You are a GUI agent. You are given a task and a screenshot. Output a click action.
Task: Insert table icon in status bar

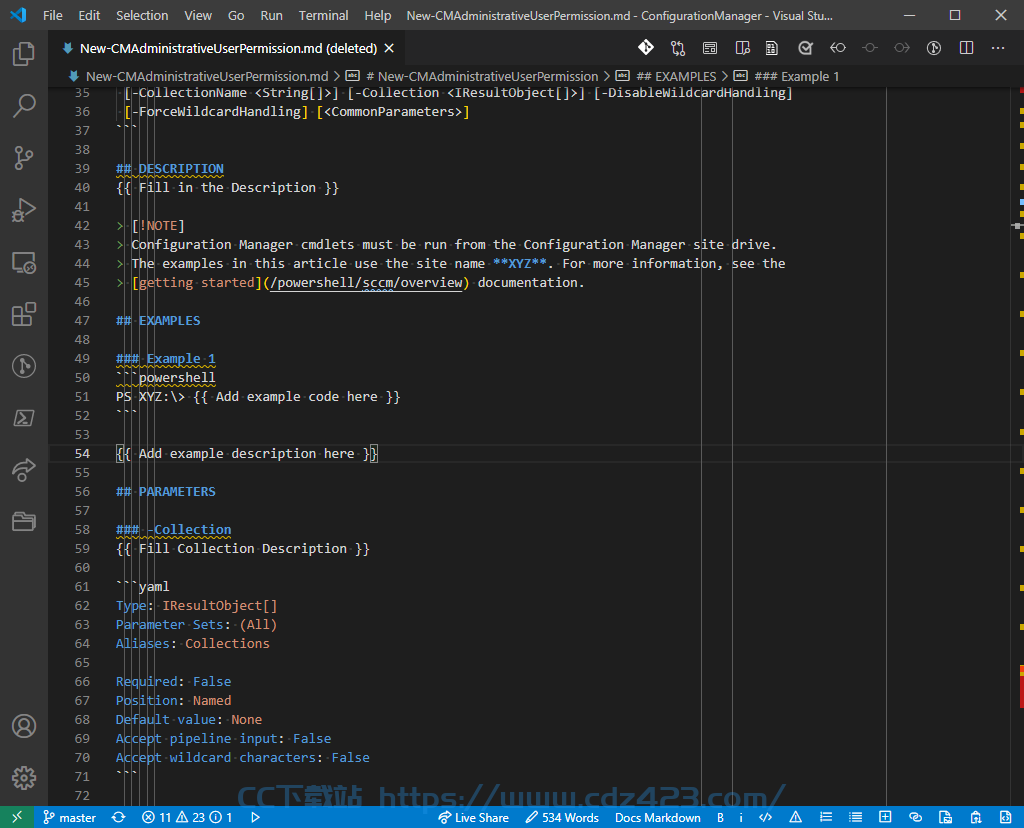click(x=885, y=817)
